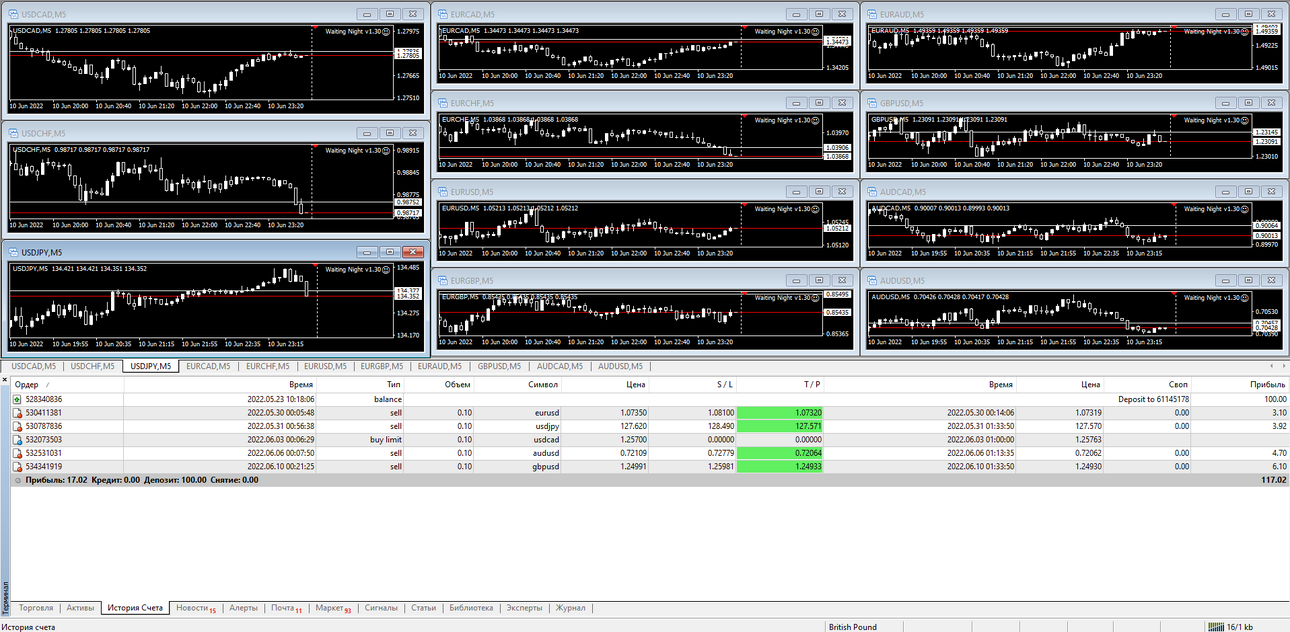The height and width of the screenshot is (632, 1290).
Task: Click the EURCAD,M5 chart window icon
Action: click(x=443, y=14)
